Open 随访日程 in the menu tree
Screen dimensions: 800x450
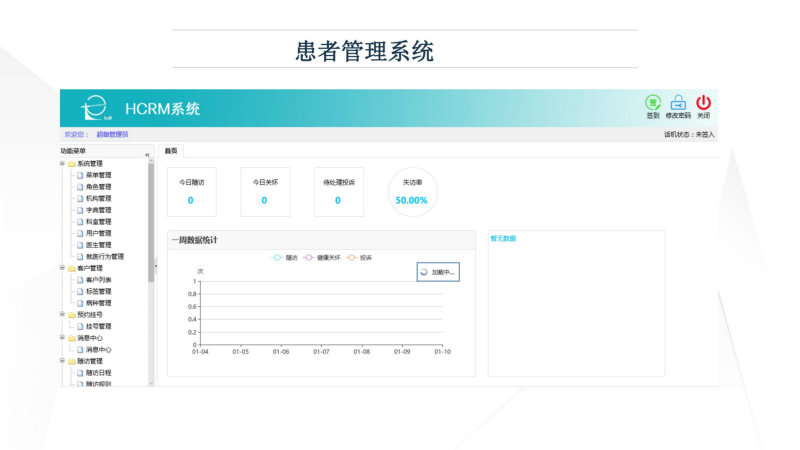coord(98,373)
